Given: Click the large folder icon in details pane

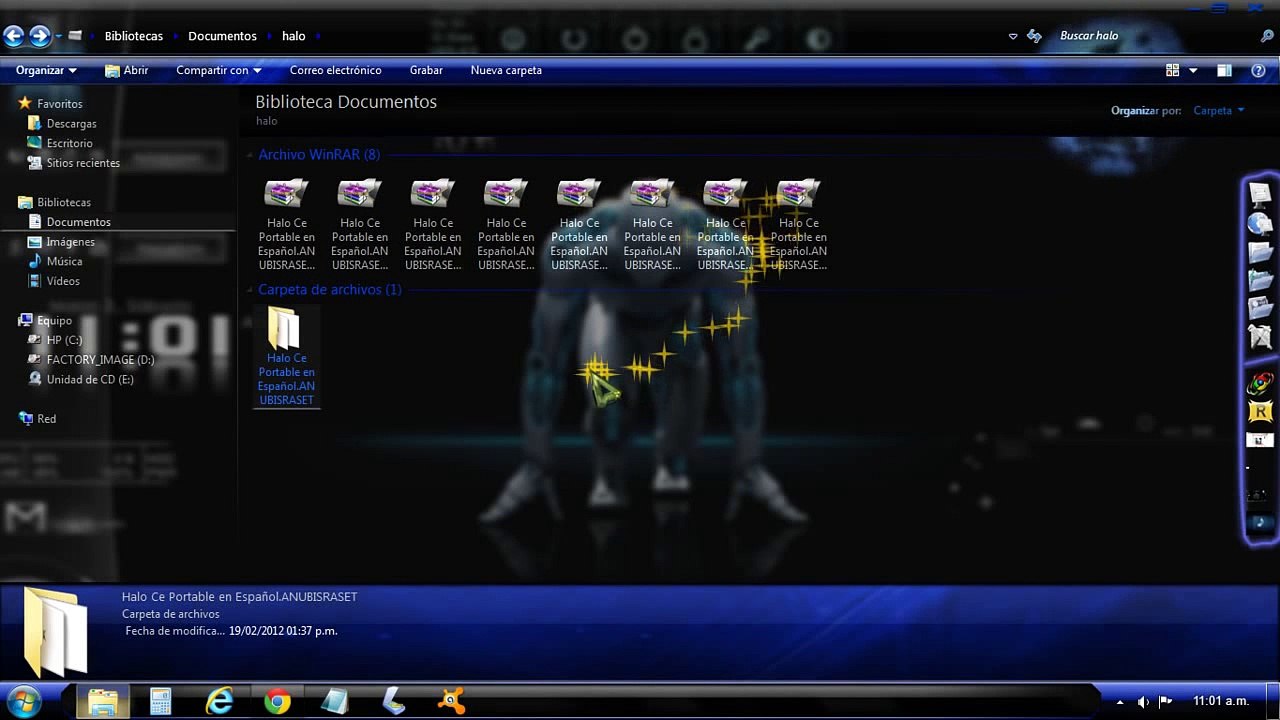Looking at the screenshot, I should click(55, 632).
